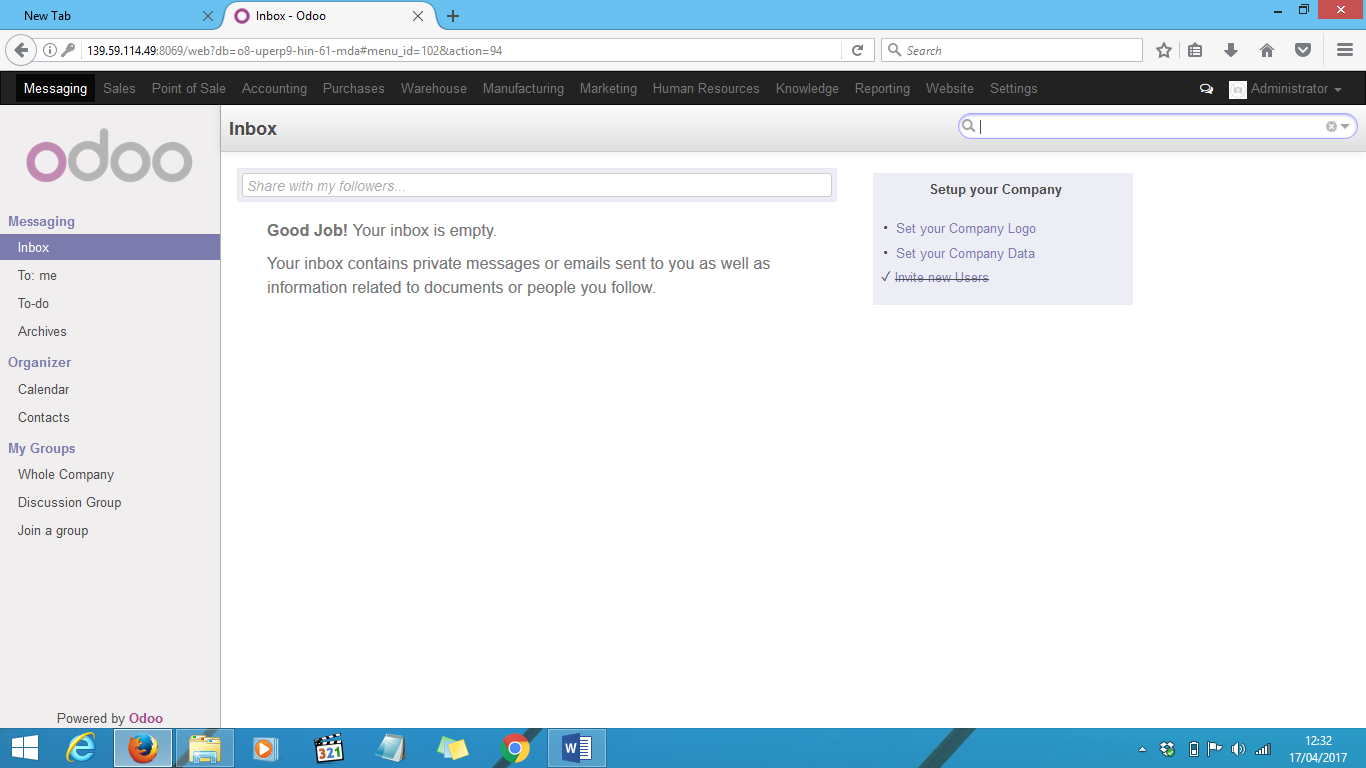Viewport: 1366px width, 768px height.
Task: Open the Accounting menu
Action: point(274,89)
